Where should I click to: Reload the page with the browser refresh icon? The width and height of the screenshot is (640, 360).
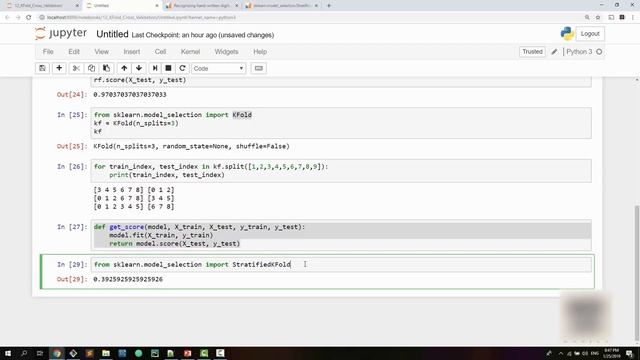pos(29,18)
